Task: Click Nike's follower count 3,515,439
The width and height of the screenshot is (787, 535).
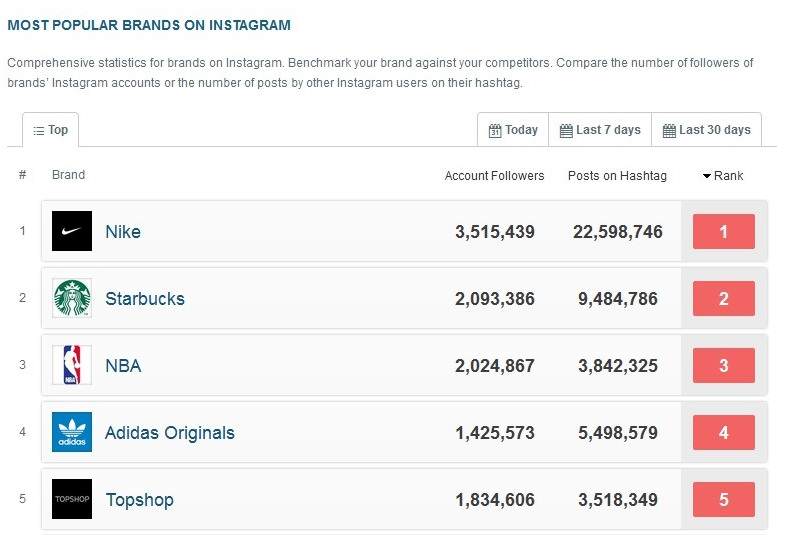Action: point(495,232)
